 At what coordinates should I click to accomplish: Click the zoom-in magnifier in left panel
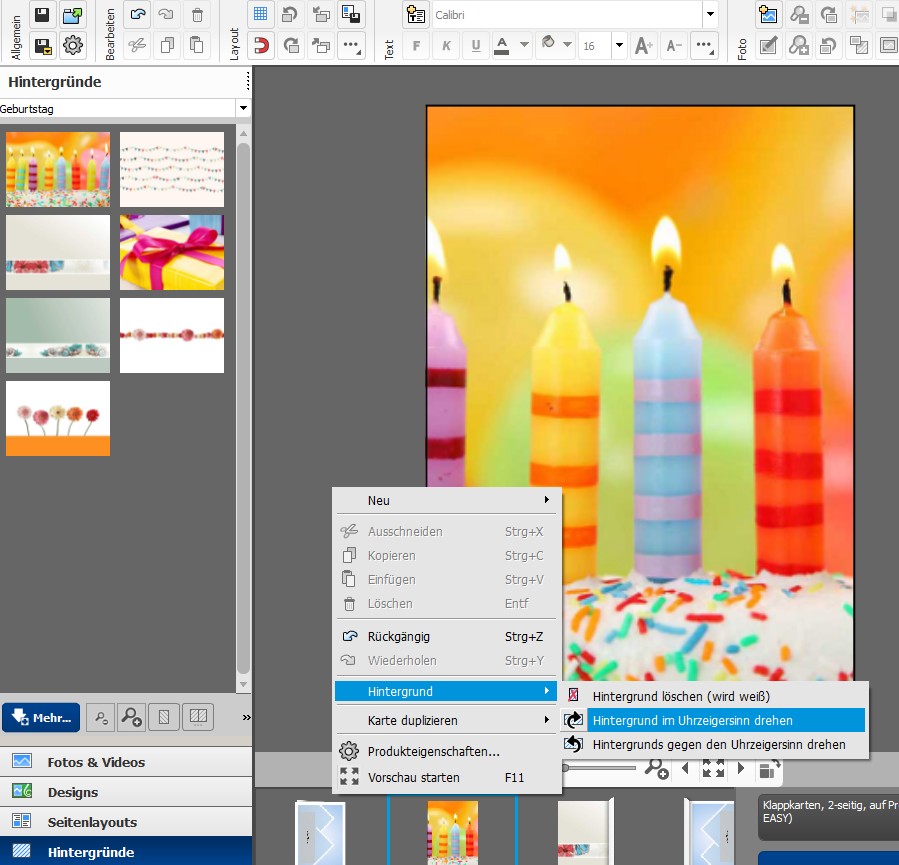point(131,717)
